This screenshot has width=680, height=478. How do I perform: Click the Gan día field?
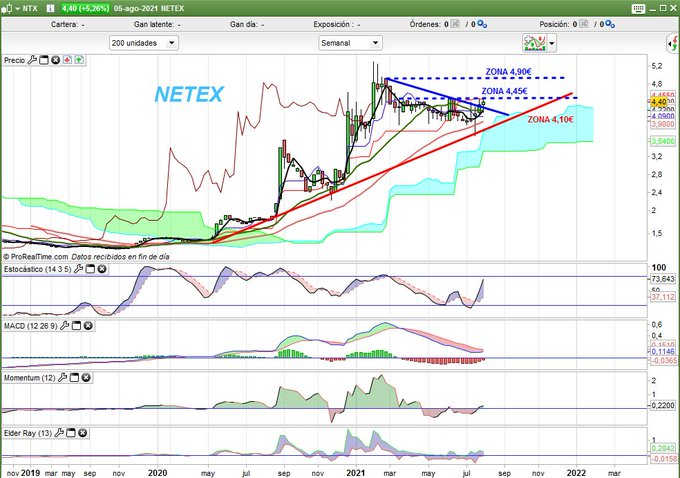(247, 24)
